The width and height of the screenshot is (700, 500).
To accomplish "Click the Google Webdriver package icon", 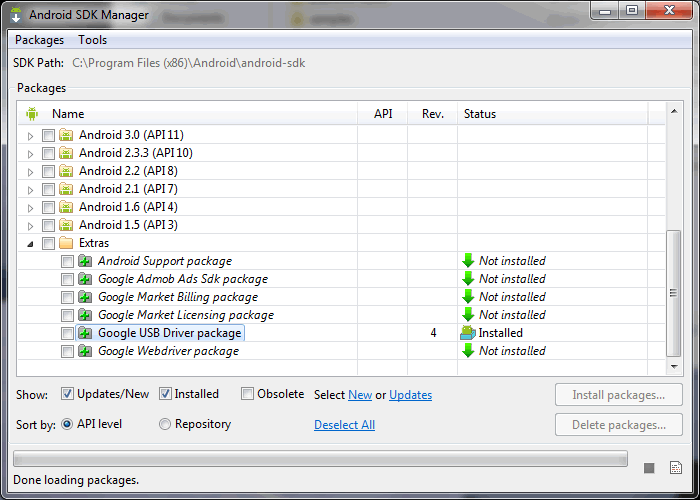I will point(85,351).
